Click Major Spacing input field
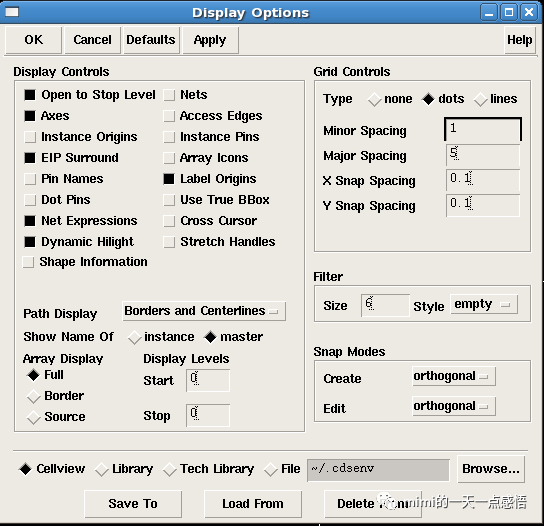 (x=483, y=155)
